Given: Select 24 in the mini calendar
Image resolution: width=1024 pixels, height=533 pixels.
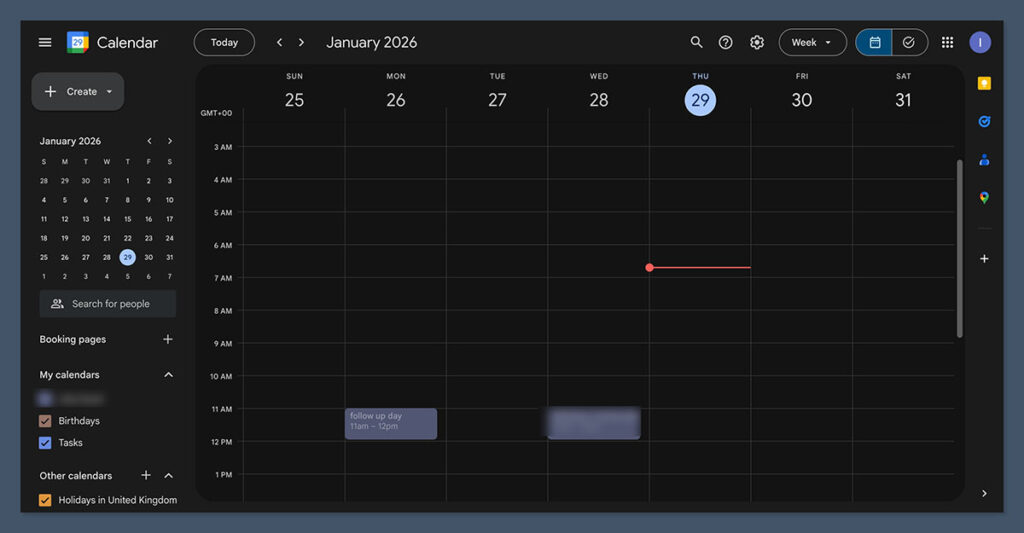Looking at the screenshot, I should point(169,238).
